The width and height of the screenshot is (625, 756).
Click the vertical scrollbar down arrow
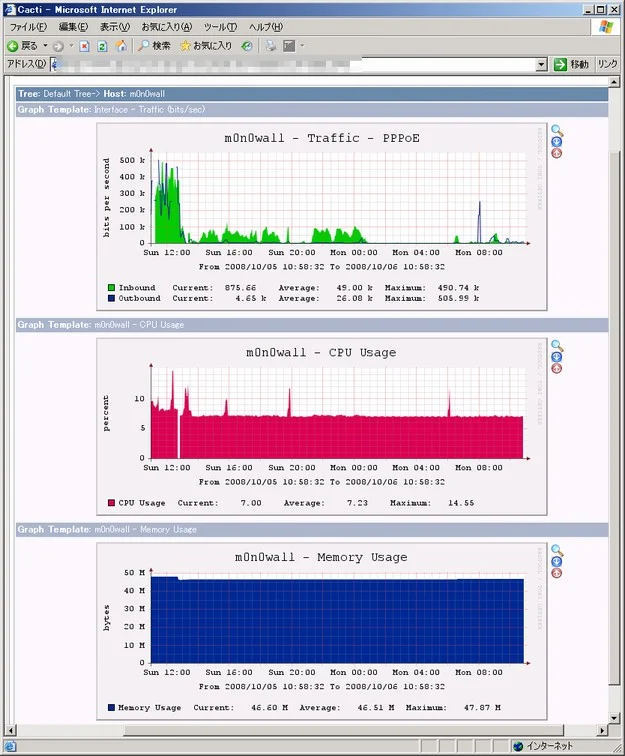(x=614, y=718)
